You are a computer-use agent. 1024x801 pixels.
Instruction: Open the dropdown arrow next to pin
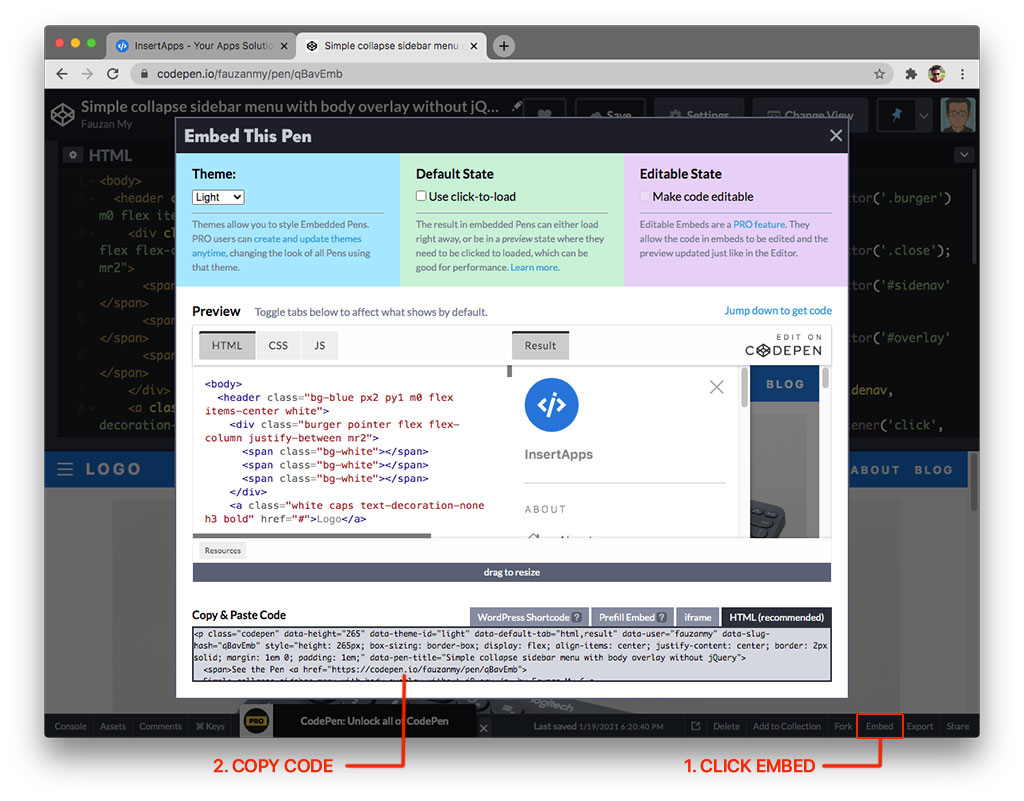(x=923, y=116)
